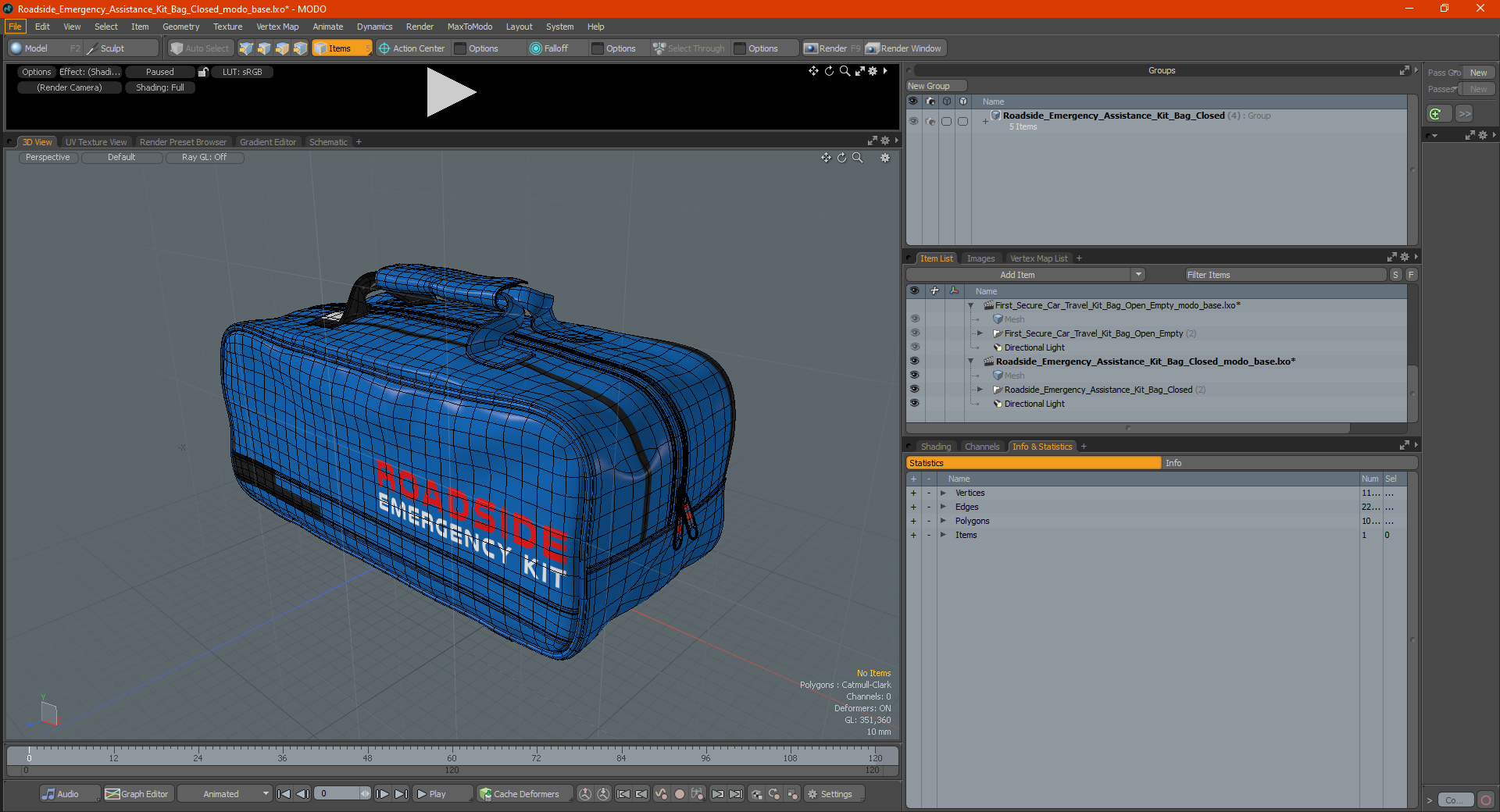Viewport: 1500px width, 812px height.
Task: Start the preview render play arrow
Action: coord(451,92)
